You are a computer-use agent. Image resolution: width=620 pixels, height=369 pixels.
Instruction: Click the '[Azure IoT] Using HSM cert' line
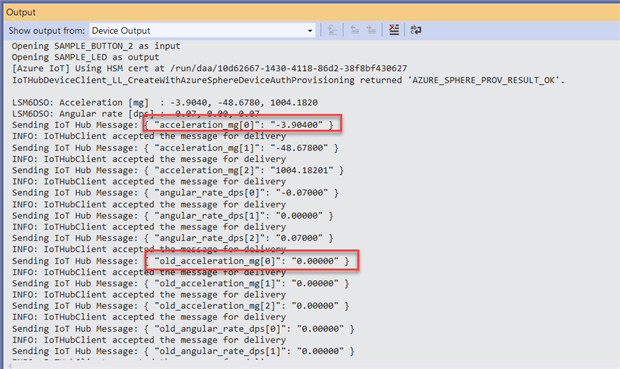[210, 68]
